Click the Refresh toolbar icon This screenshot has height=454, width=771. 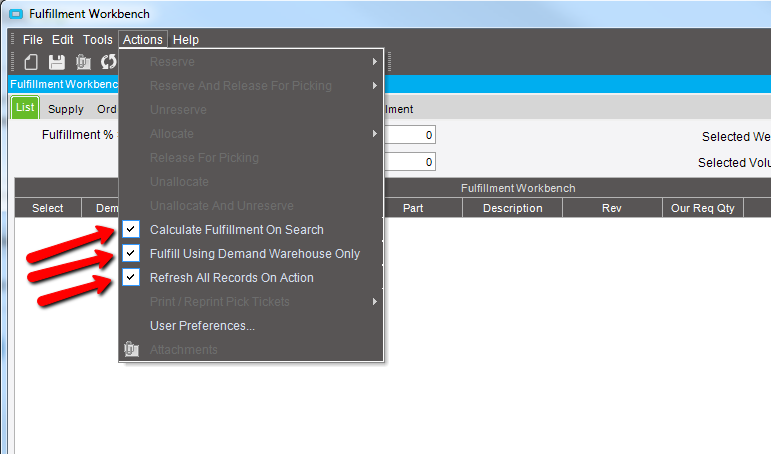tap(108, 62)
